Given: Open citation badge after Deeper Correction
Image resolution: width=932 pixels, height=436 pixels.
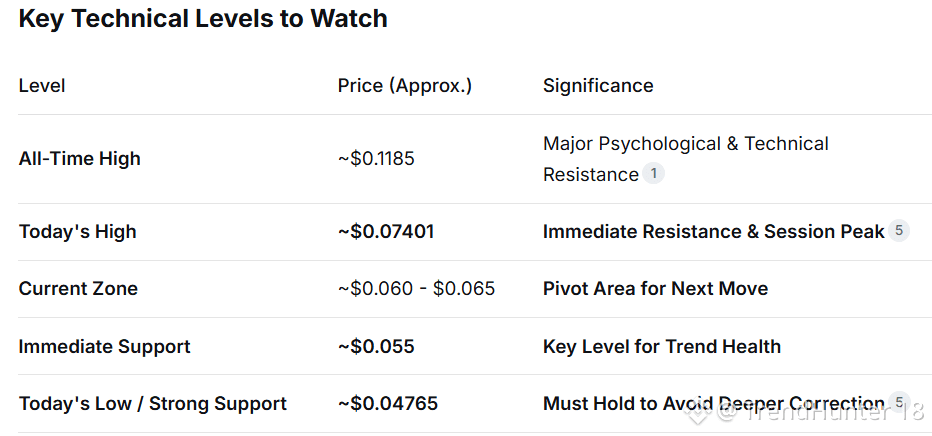Looking at the screenshot, I should [x=899, y=402].
